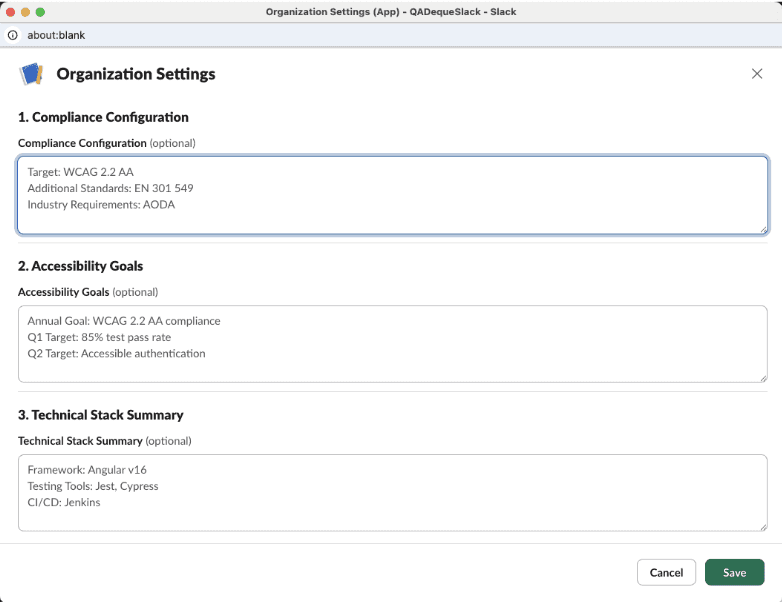Image resolution: width=782 pixels, height=602 pixels.
Task: Focus the Compliance Configuration text area
Action: coord(392,195)
